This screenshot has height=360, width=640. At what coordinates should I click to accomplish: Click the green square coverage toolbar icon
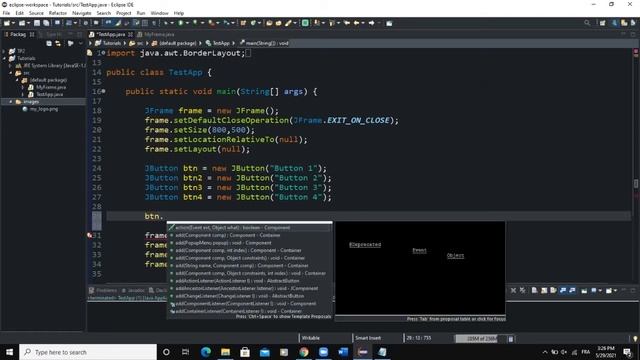305,23
